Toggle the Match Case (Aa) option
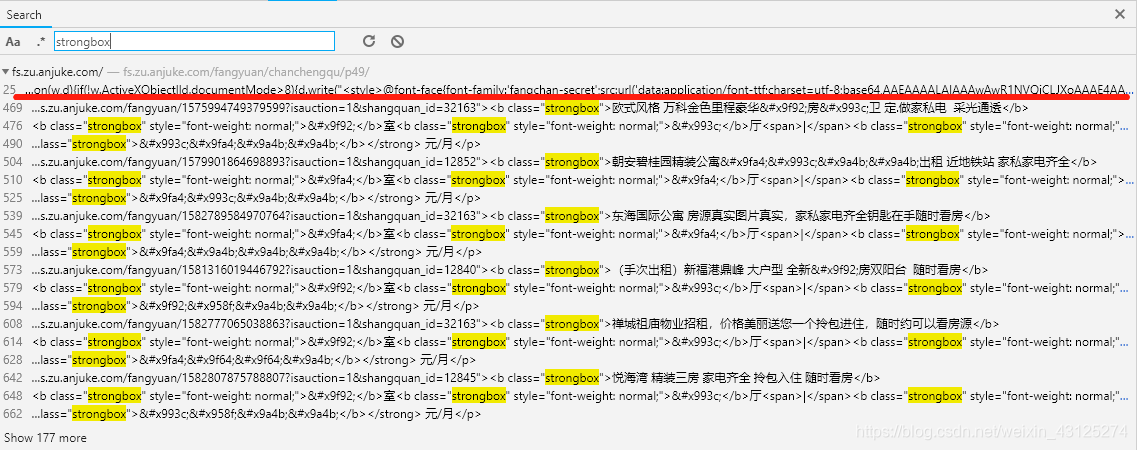Image resolution: width=1137 pixels, height=450 pixels. click(13, 41)
